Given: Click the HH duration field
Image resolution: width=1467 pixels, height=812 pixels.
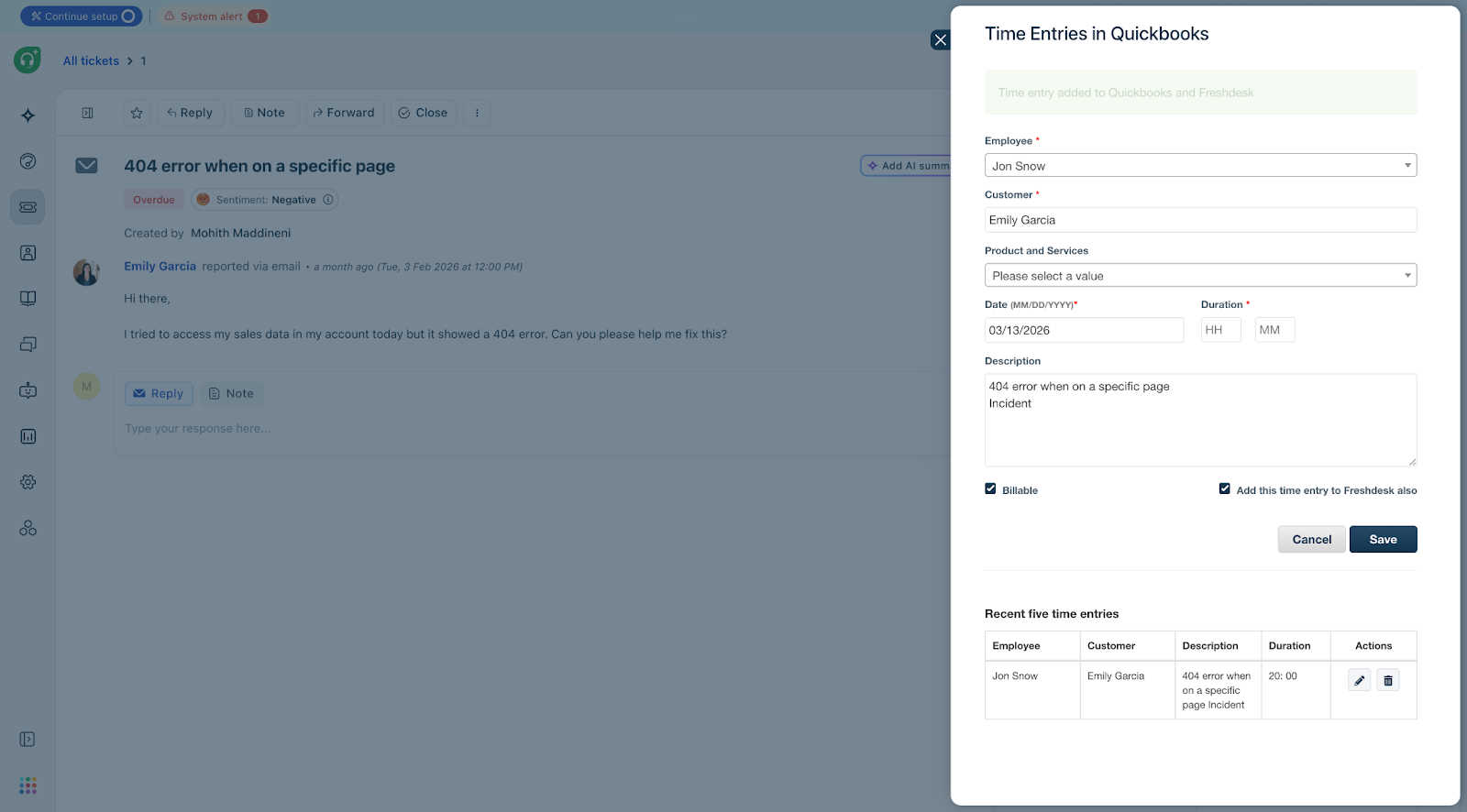Looking at the screenshot, I should point(1221,330).
